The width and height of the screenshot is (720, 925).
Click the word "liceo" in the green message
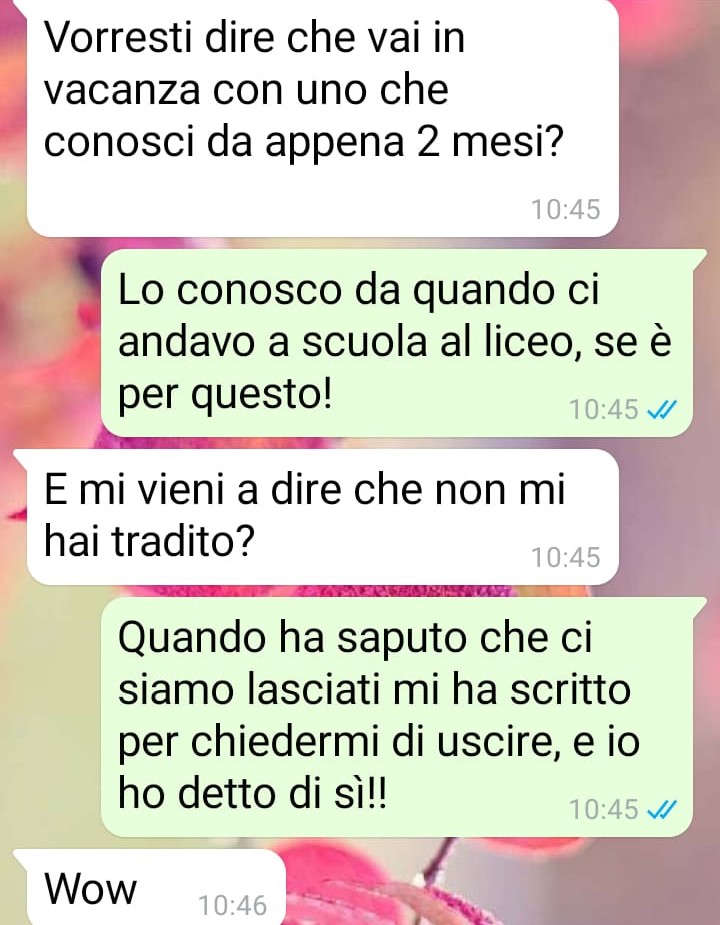[534, 342]
